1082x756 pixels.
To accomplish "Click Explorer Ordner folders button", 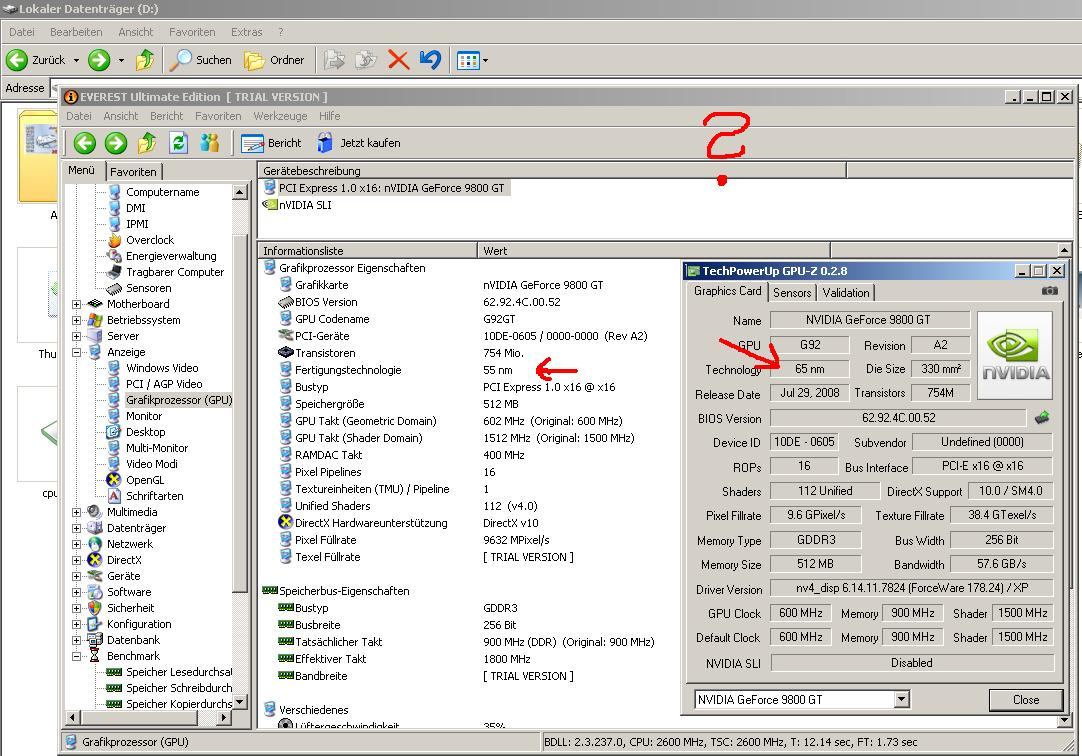I will click(274, 60).
